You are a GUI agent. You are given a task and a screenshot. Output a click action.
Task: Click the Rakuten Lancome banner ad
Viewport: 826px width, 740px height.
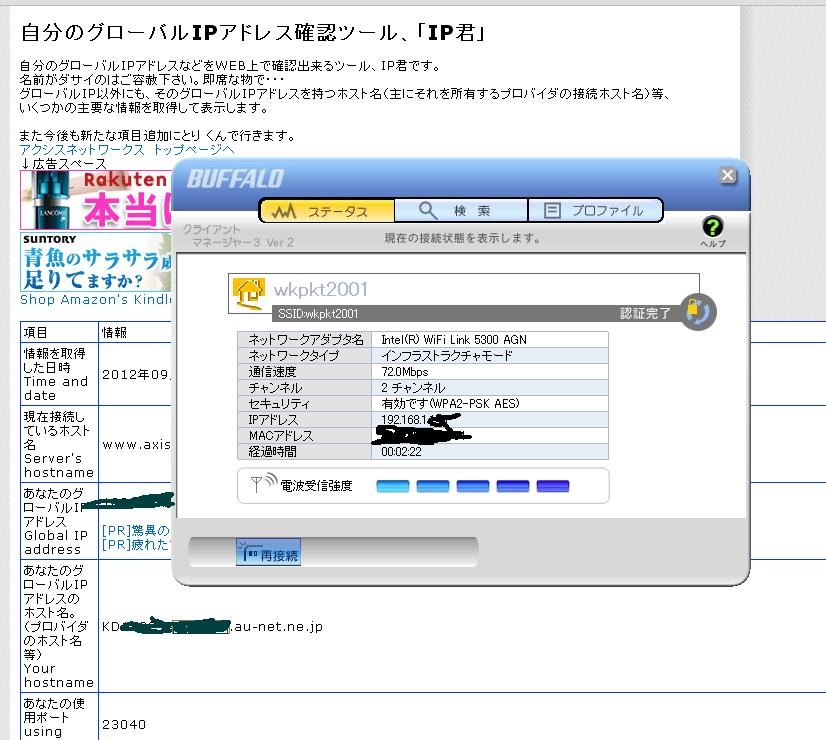click(x=96, y=200)
